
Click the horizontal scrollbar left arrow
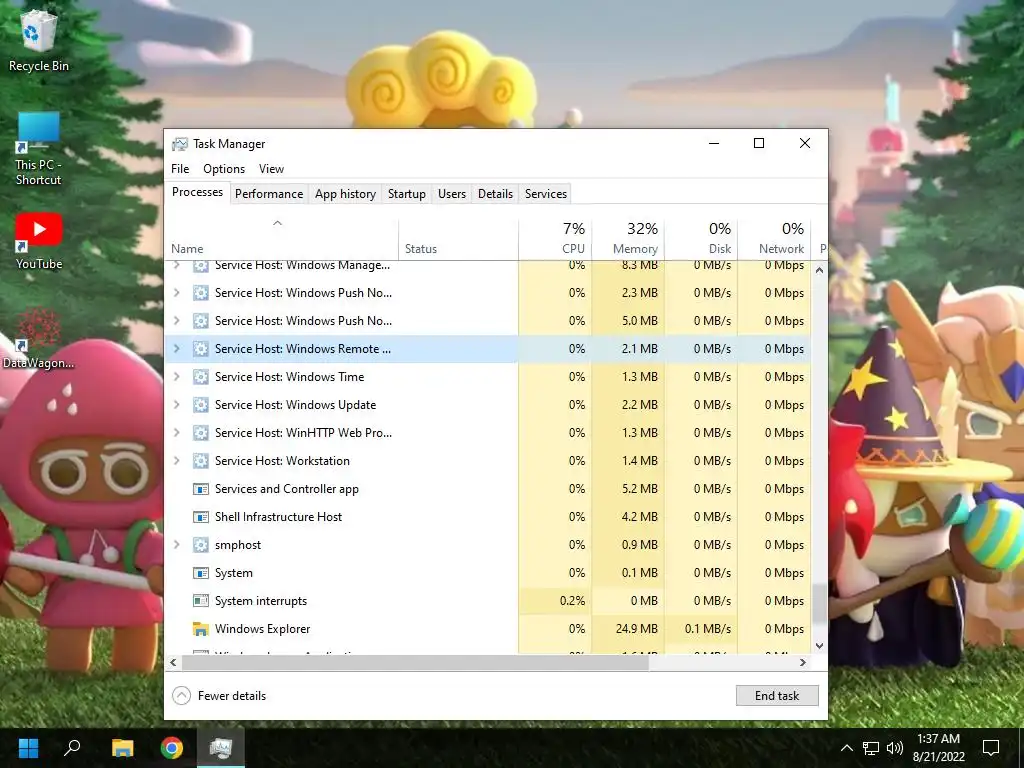173,662
